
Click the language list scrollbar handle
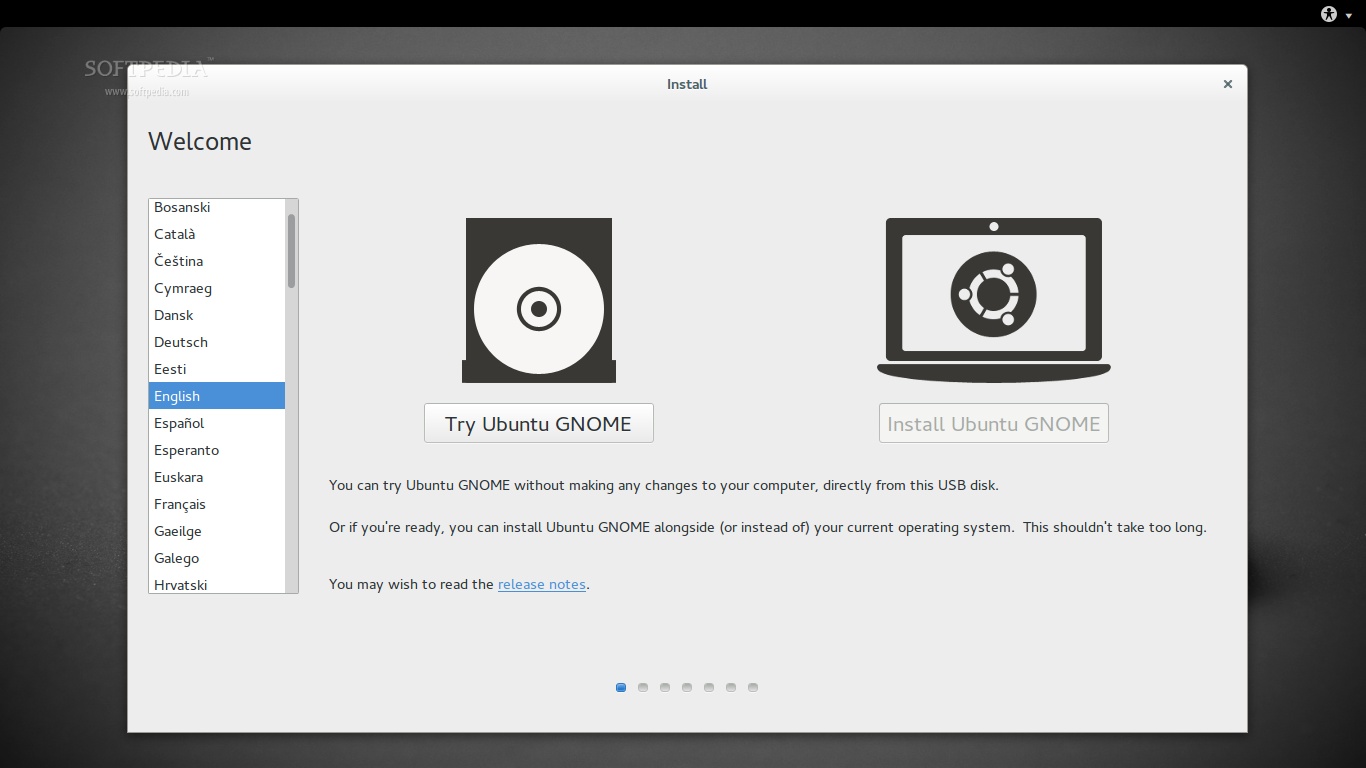point(291,250)
